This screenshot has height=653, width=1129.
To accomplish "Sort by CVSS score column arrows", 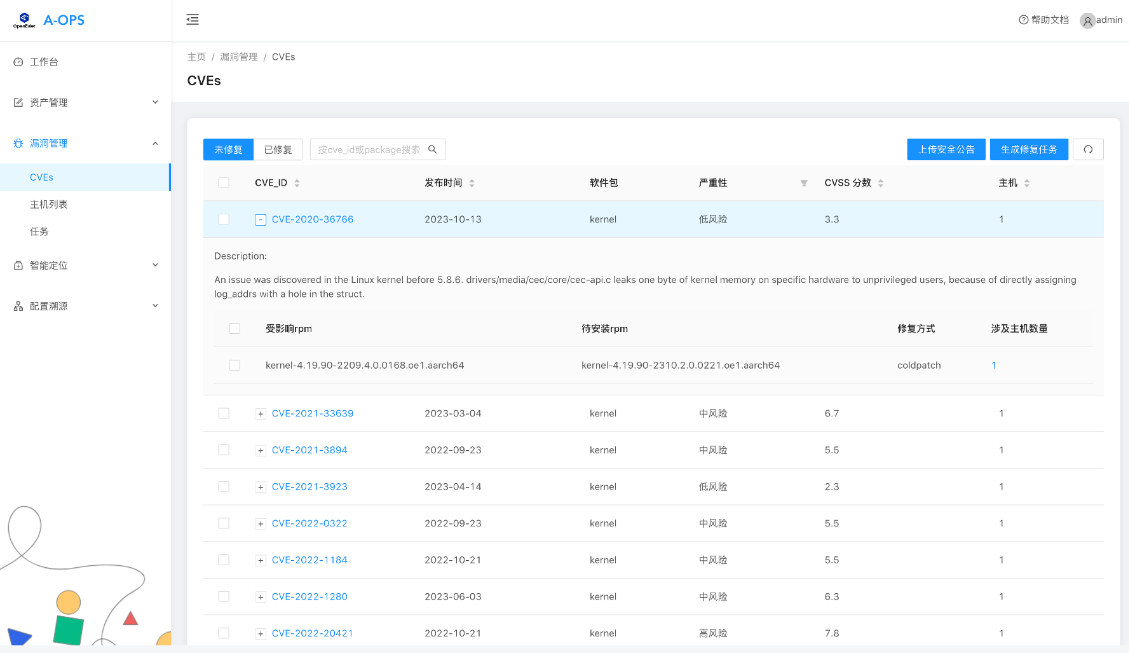I will pyautogui.click(x=880, y=183).
